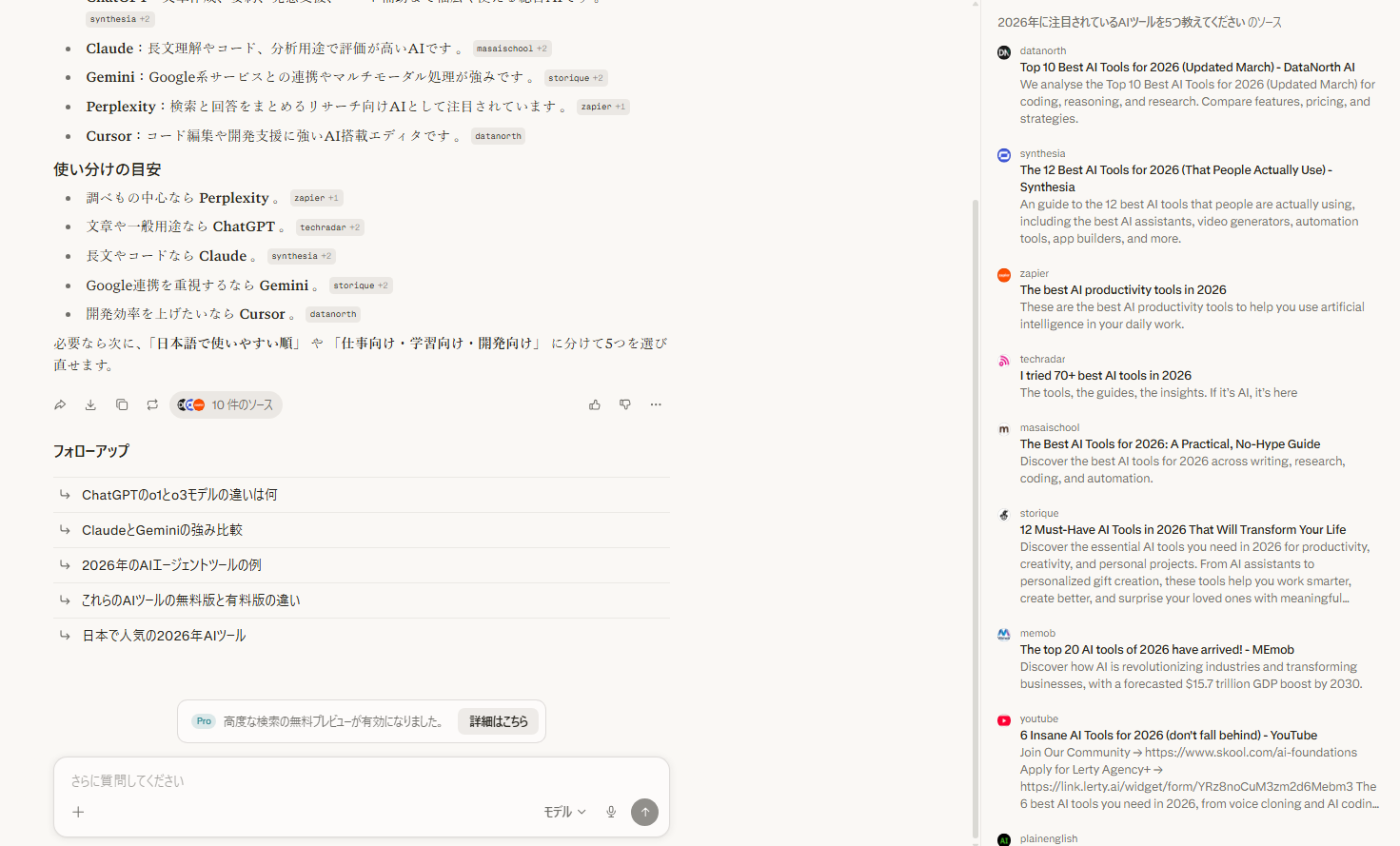
Task: Select follow-up これらのAIツールの無料版と有料版の違い
Action: pyautogui.click(x=362, y=600)
